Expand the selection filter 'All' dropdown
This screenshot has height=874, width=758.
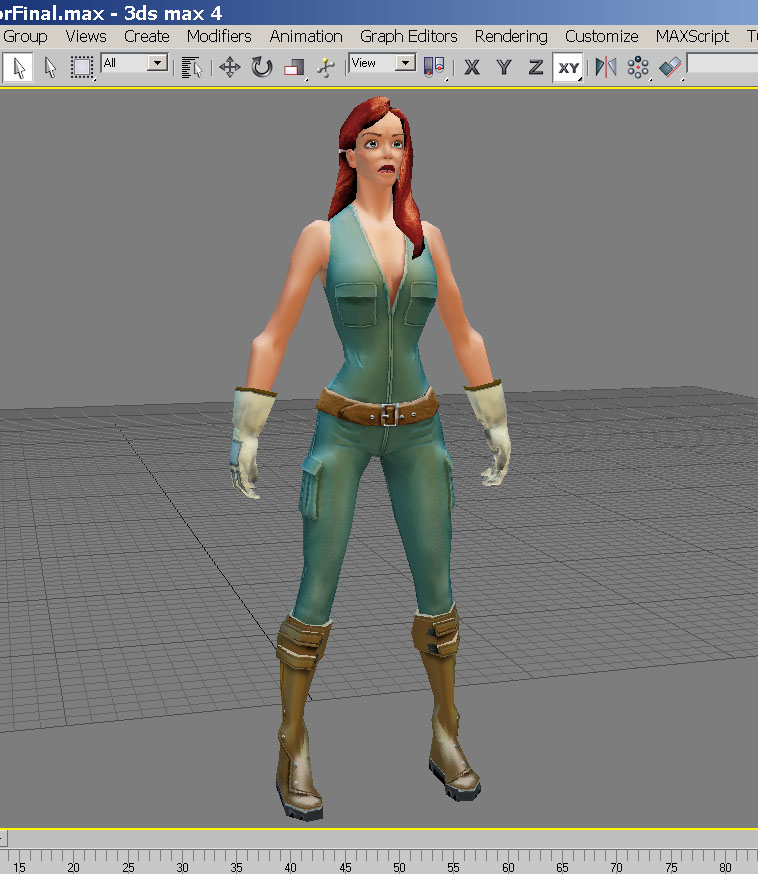(158, 62)
